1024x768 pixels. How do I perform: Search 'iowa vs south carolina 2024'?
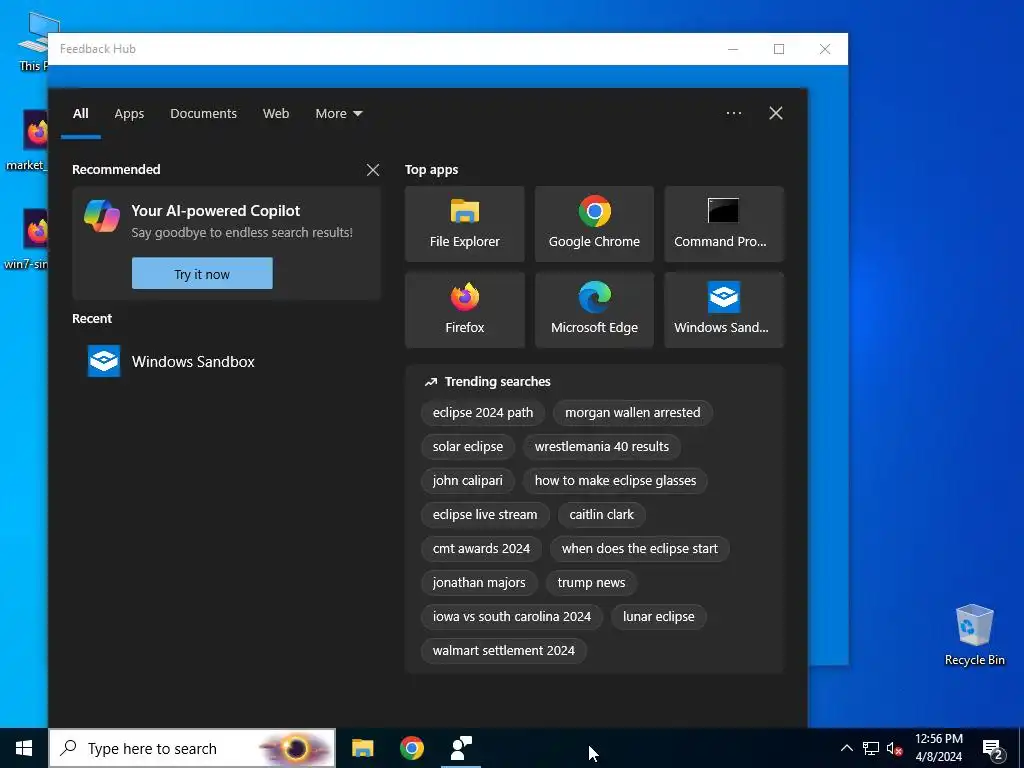coord(511,616)
